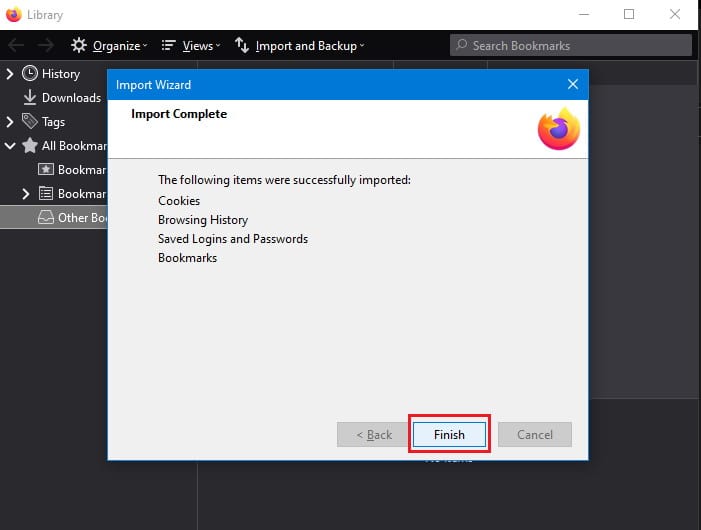
Task: Click the Cancel button in Import Wizard
Action: (535, 434)
